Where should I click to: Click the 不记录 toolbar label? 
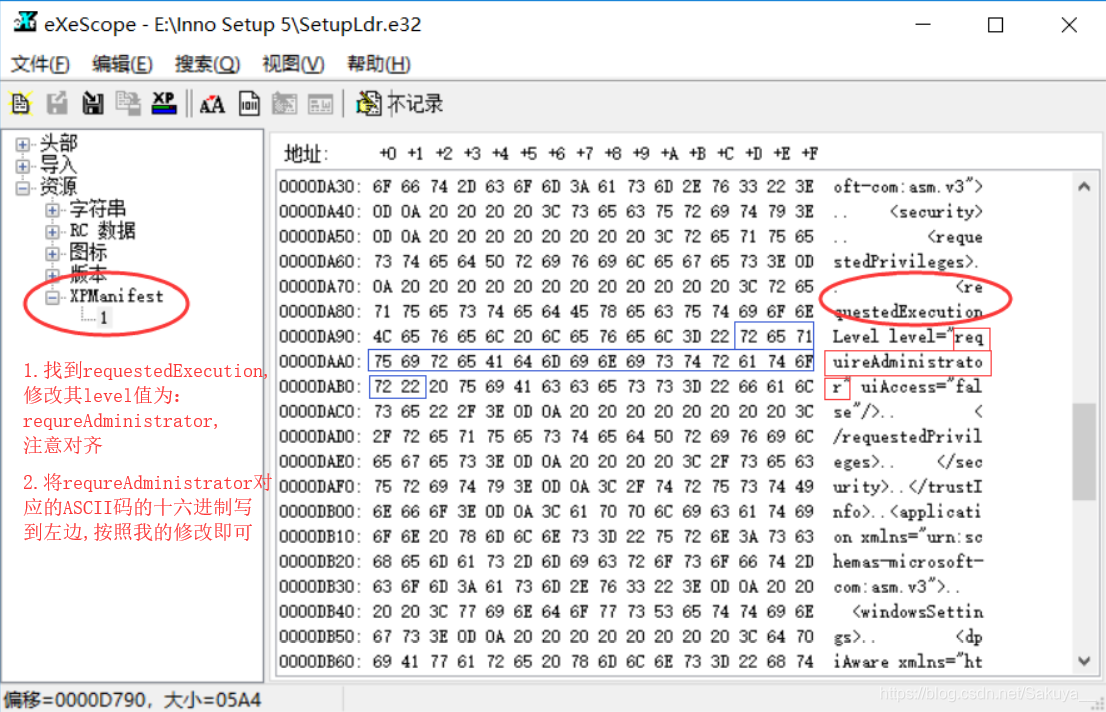coord(415,104)
